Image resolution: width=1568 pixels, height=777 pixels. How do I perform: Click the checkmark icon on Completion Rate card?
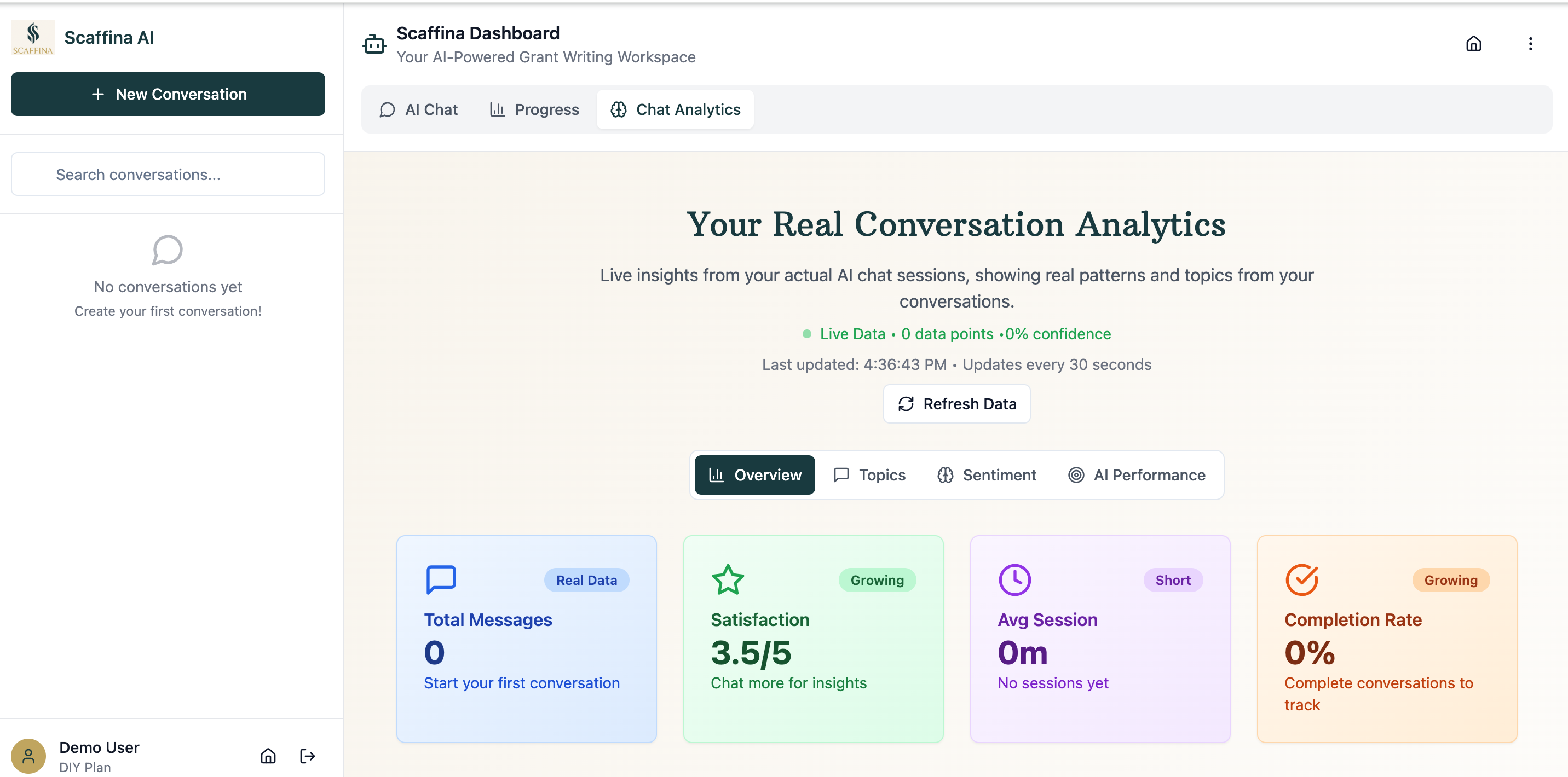(1301, 579)
